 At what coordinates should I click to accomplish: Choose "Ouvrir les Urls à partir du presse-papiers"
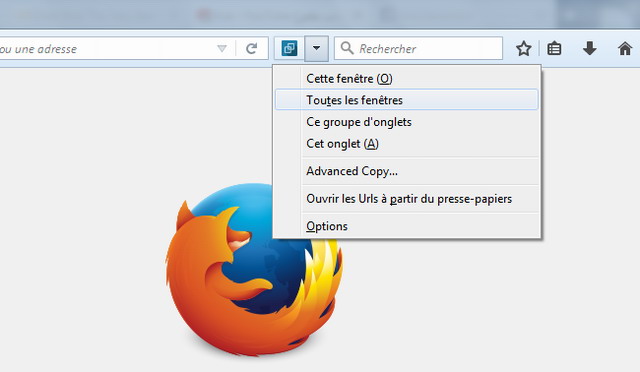point(407,199)
